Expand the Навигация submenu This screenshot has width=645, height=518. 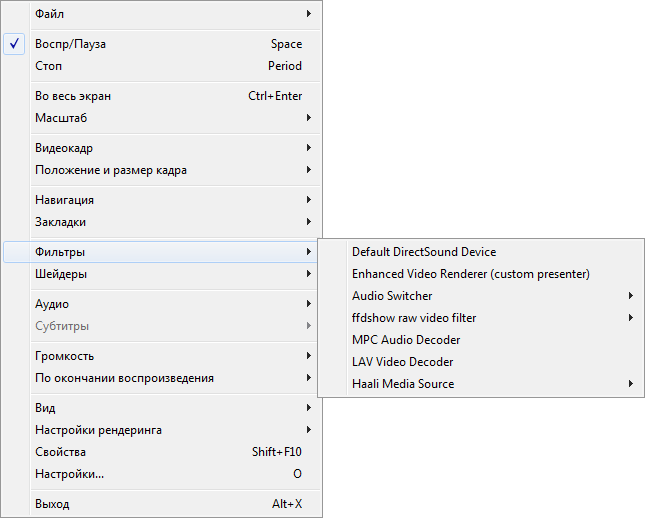pyautogui.click(x=64, y=200)
